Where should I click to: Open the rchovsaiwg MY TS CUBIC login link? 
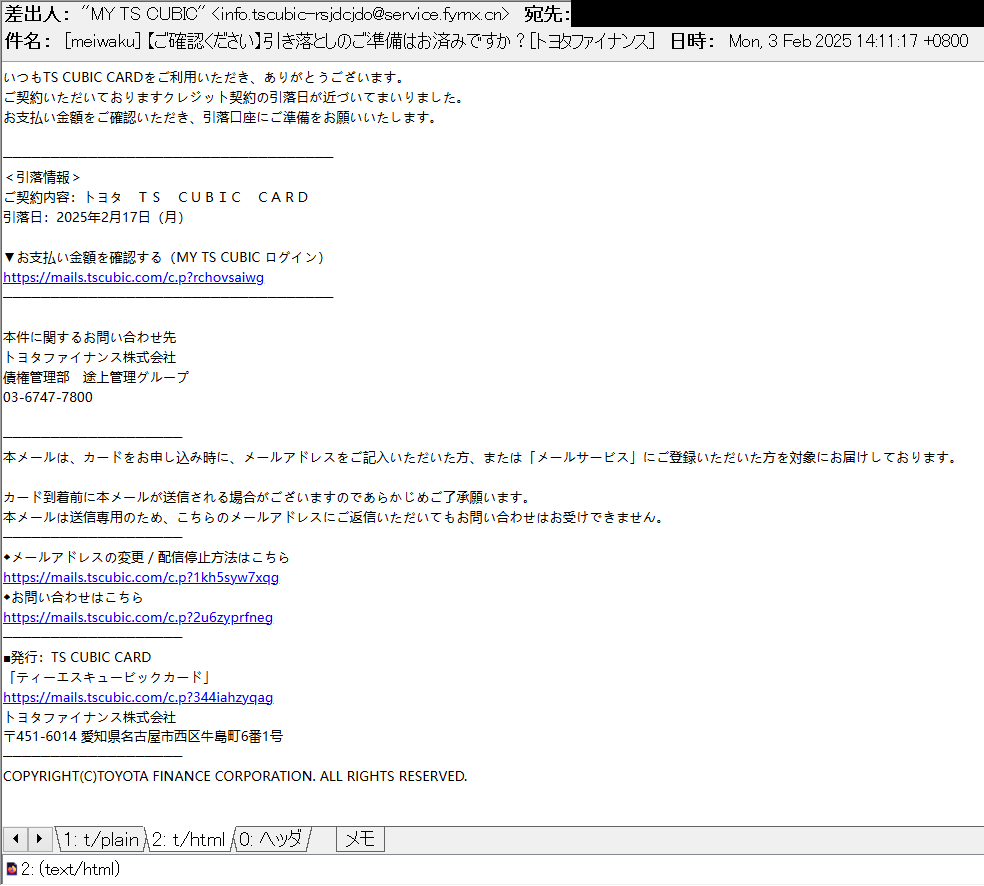134,277
